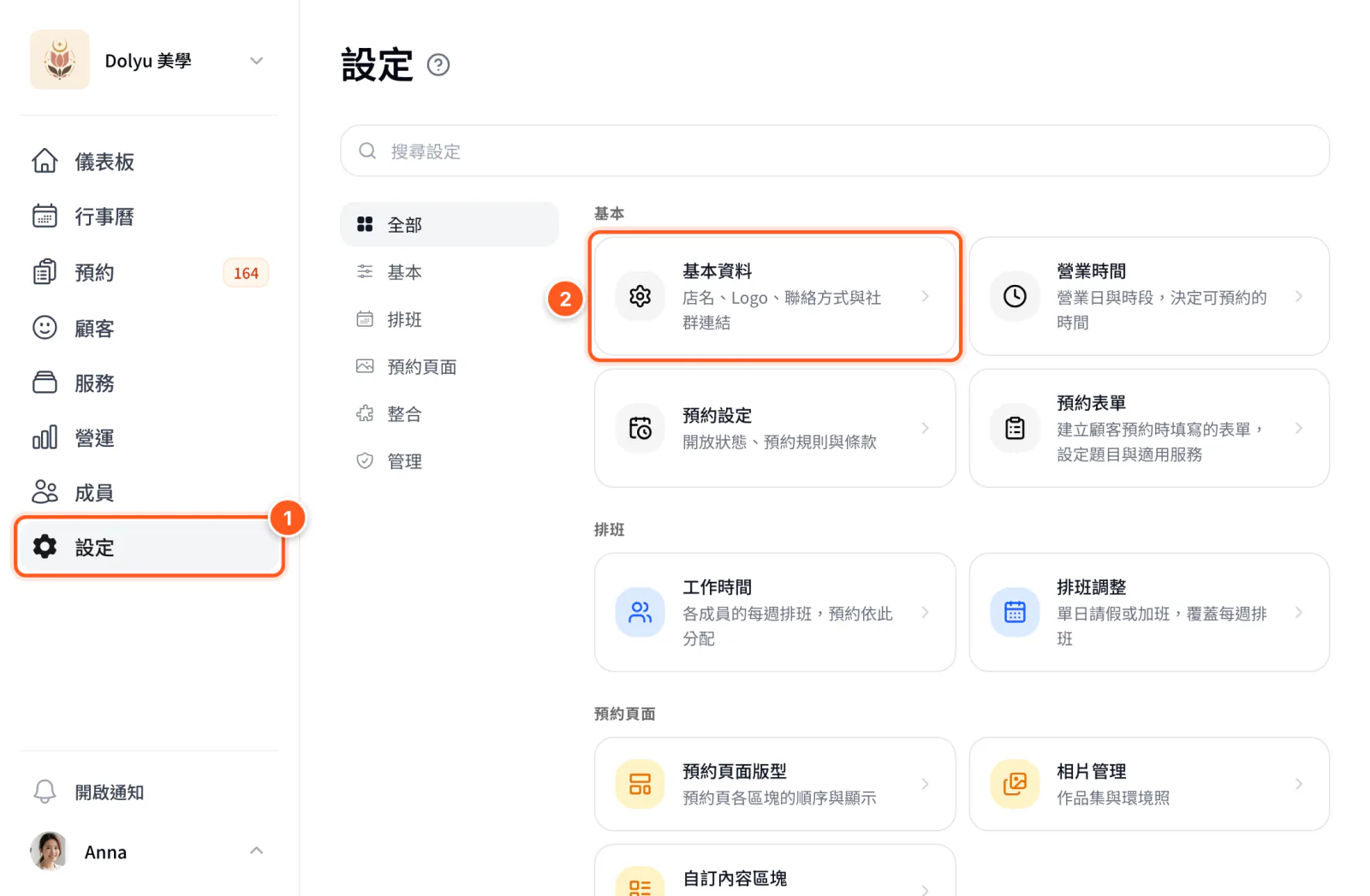Select the 整合 category tab

450,414
